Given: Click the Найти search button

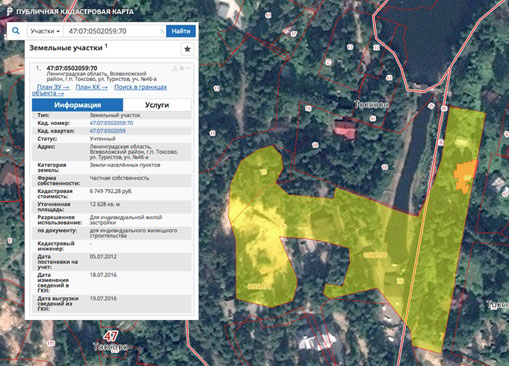Looking at the screenshot, I should point(181,31).
